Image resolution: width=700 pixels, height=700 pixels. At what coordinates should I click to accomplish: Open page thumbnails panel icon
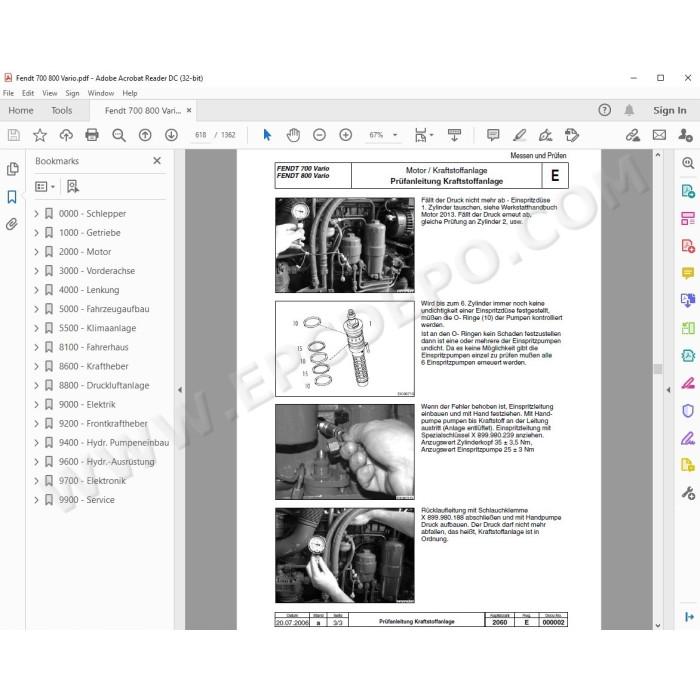pos(12,169)
